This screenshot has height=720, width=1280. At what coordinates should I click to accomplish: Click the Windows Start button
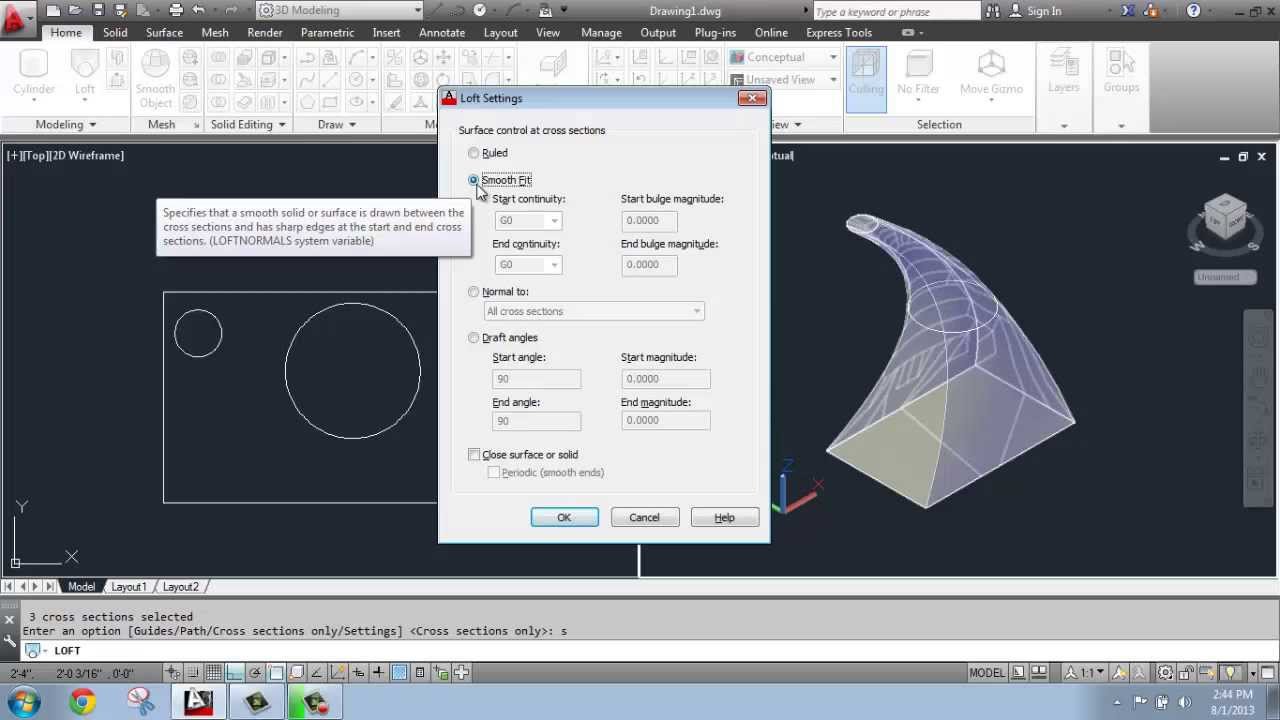(x=24, y=702)
